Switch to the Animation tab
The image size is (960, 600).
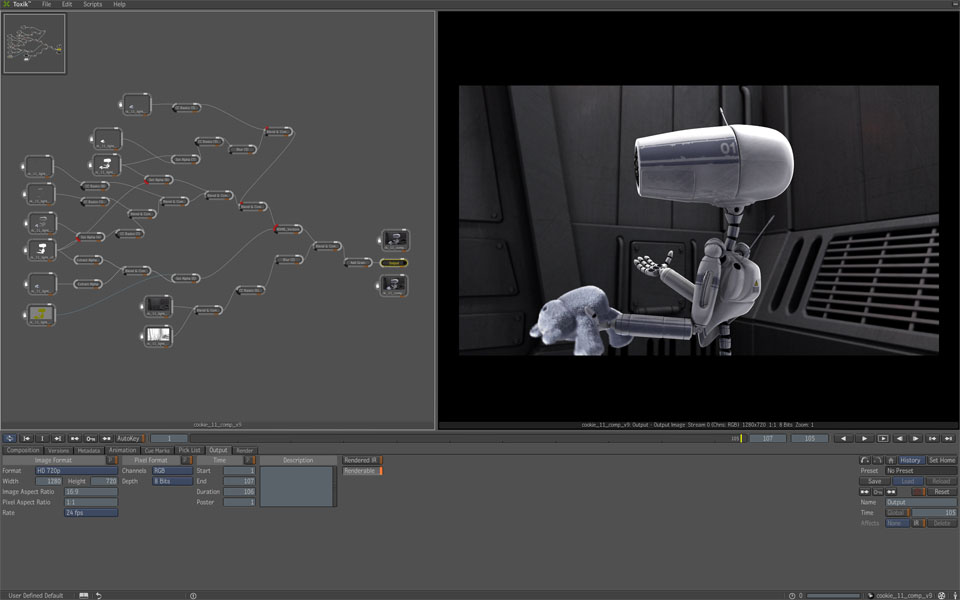122,450
